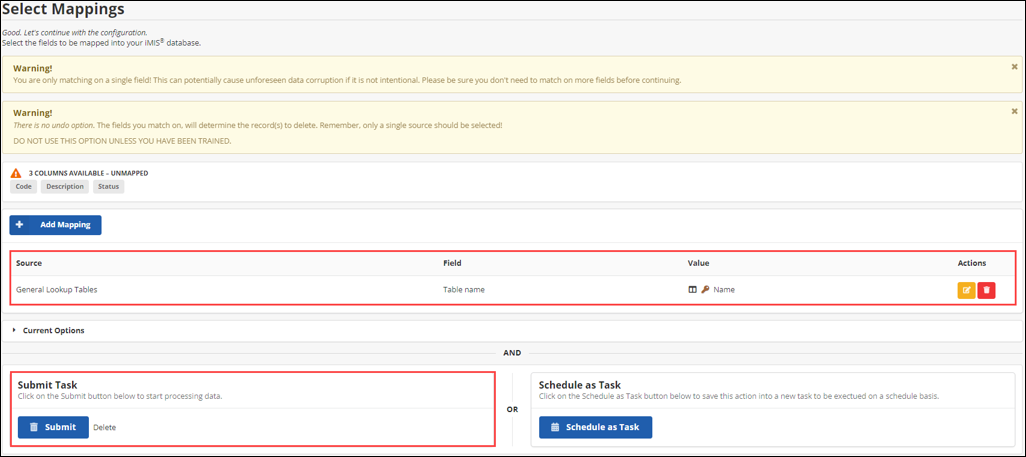This screenshot has width=1026, height=457.
Task: Select the unmapped Code column tag
Action: [24, 187]
